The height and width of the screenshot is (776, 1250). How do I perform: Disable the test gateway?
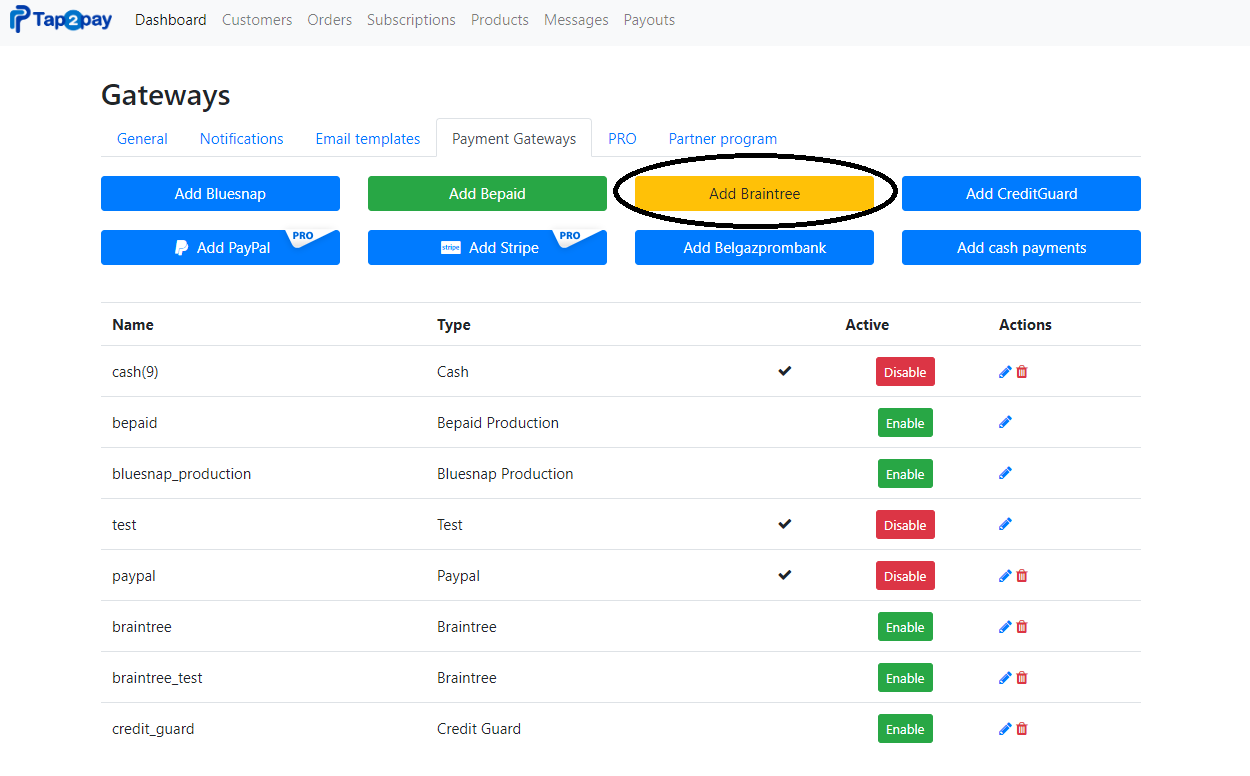click(905, 525)
